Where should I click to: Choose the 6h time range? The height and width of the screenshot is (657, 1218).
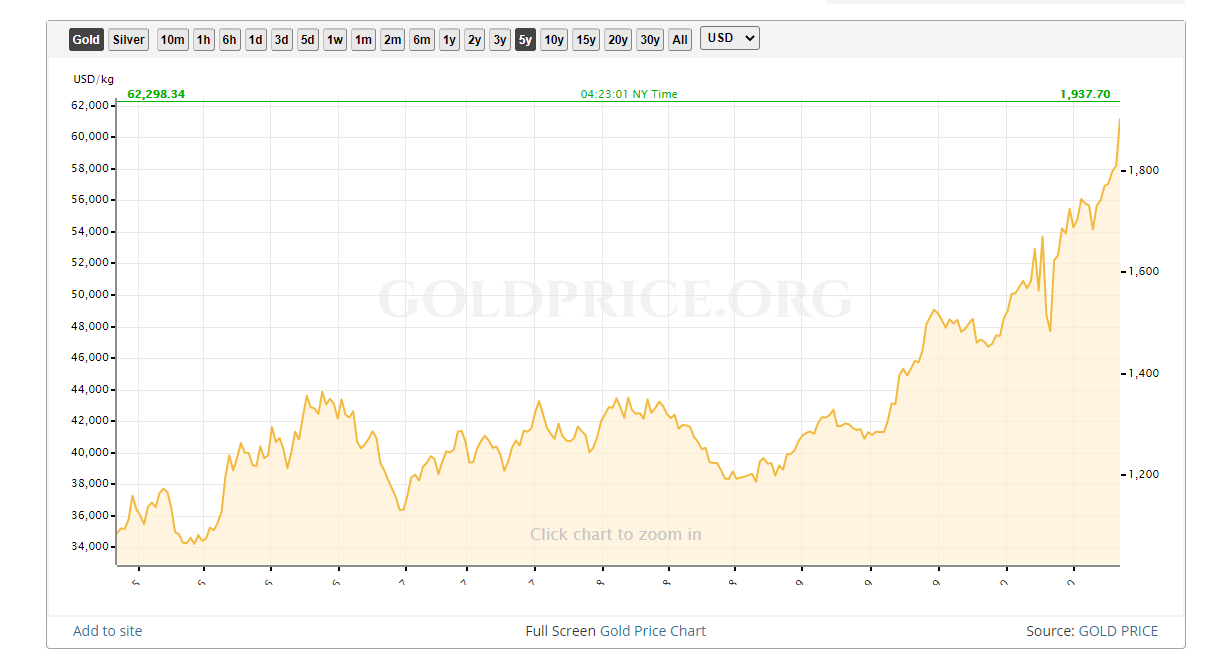pos(230,40)
